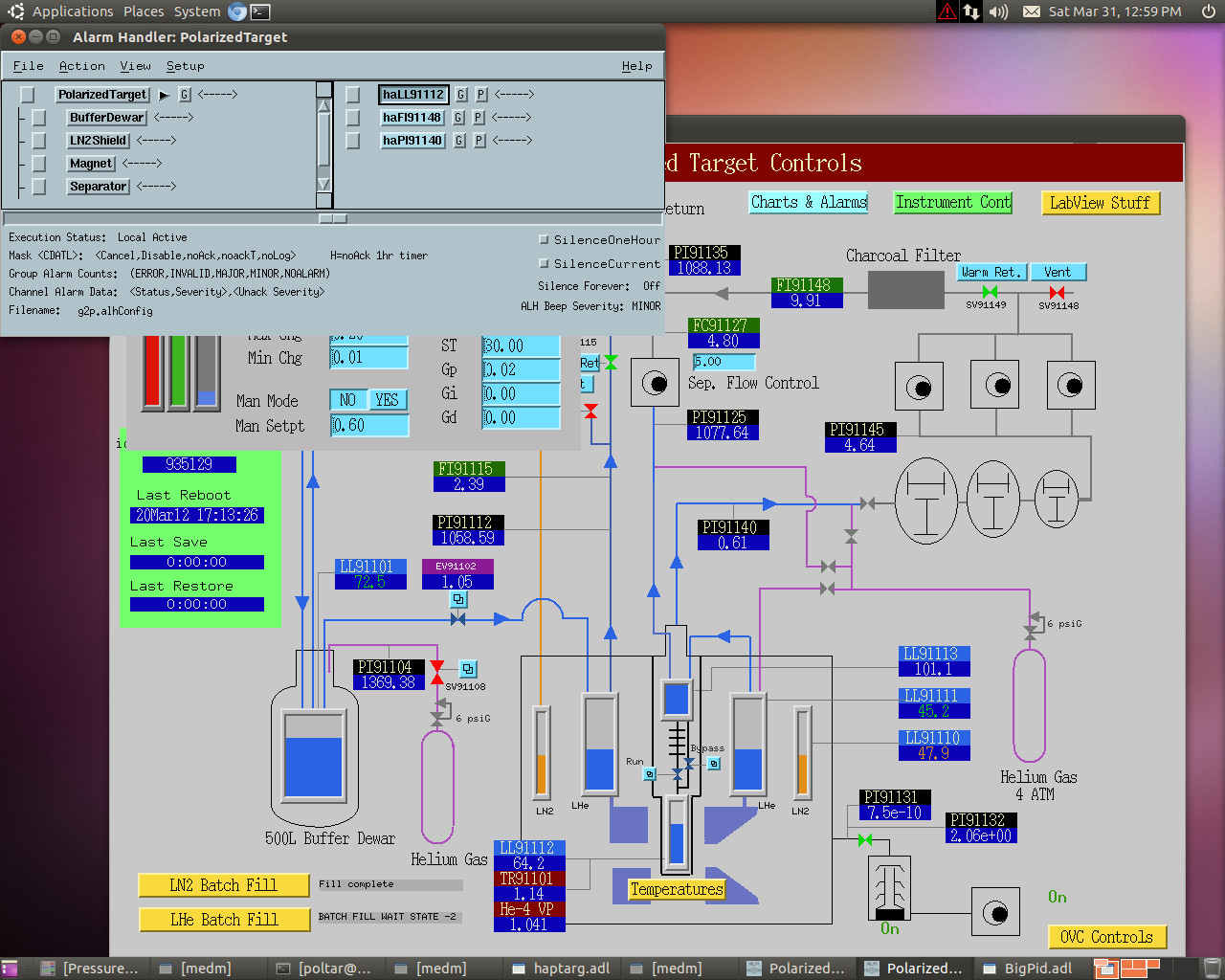Start LN2 Batch Fill
This screenshot has height=980, width=1225.
click(x=224, y=885)
